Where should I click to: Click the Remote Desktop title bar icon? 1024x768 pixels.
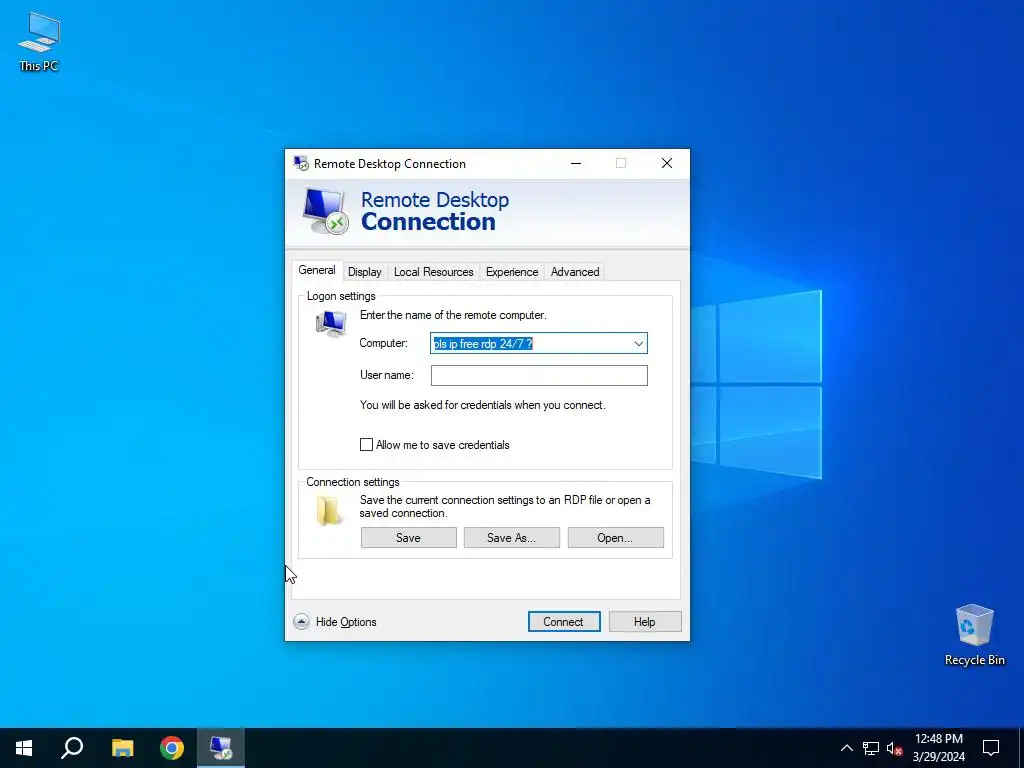[x=301, y=163]
